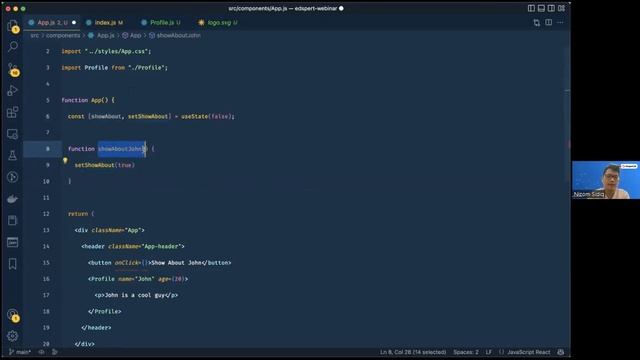Click the red close window button
Screen dimensions: 640x360
pos(8,8)
